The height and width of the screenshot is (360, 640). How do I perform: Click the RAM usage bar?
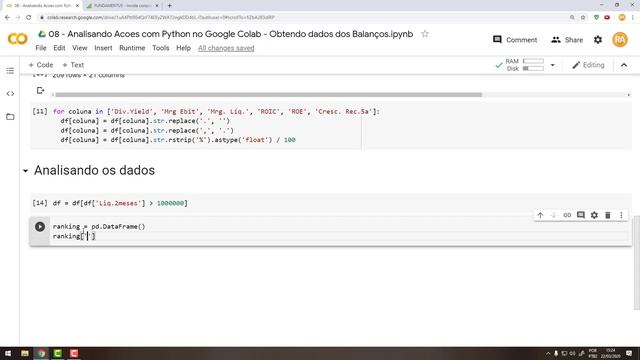click(x=533, y=61)
